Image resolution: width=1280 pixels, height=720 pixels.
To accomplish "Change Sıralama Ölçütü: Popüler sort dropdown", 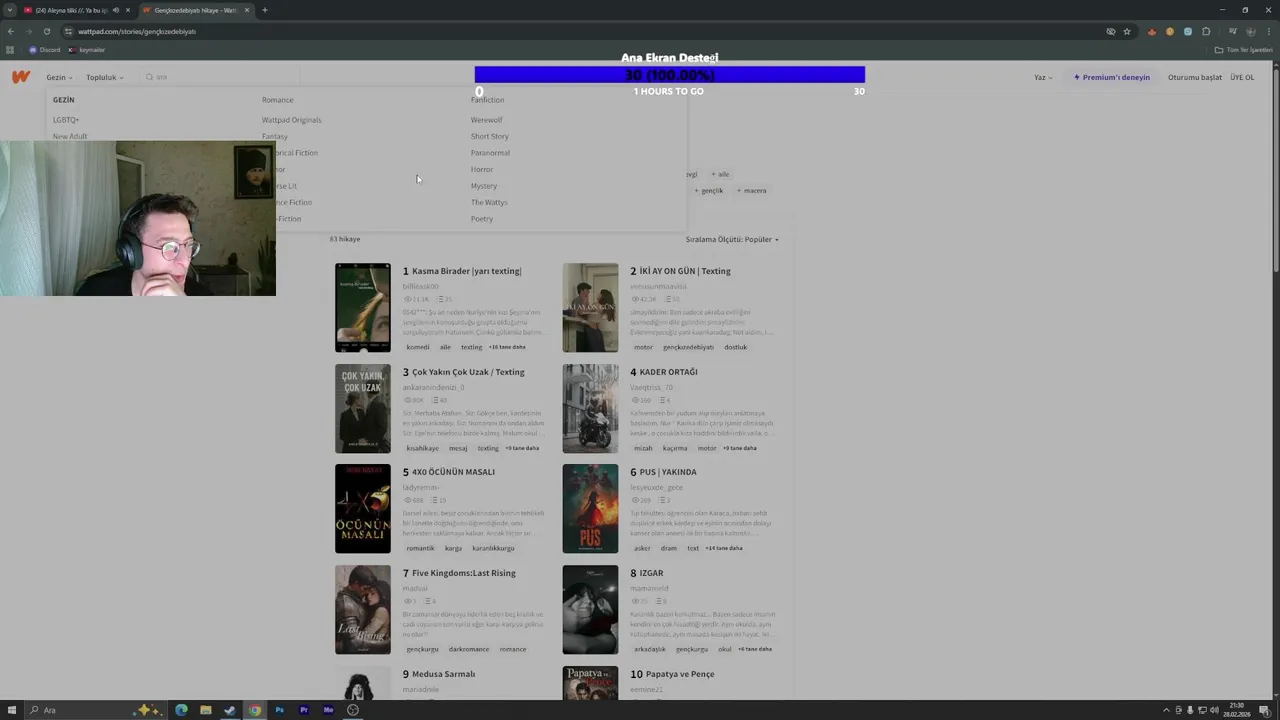I will click(x=732, y=239).
